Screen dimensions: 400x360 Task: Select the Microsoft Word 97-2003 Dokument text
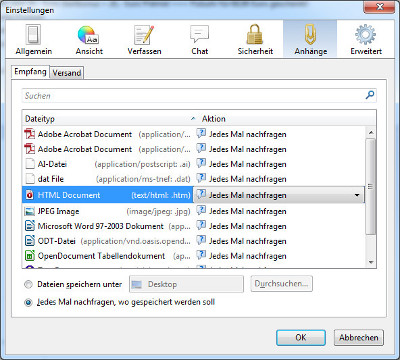tap(101, 226)
